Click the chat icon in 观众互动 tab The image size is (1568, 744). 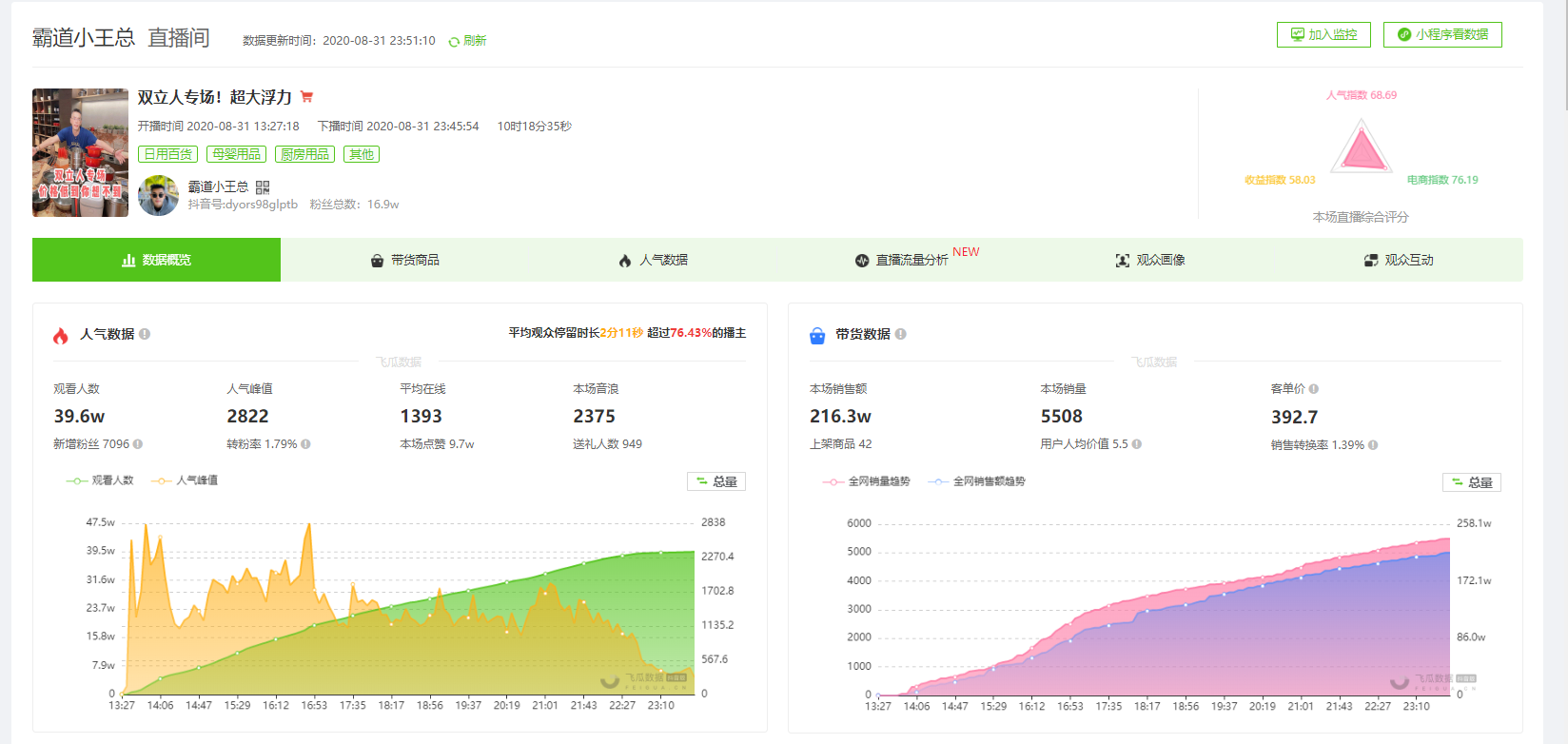point(1371,261)
